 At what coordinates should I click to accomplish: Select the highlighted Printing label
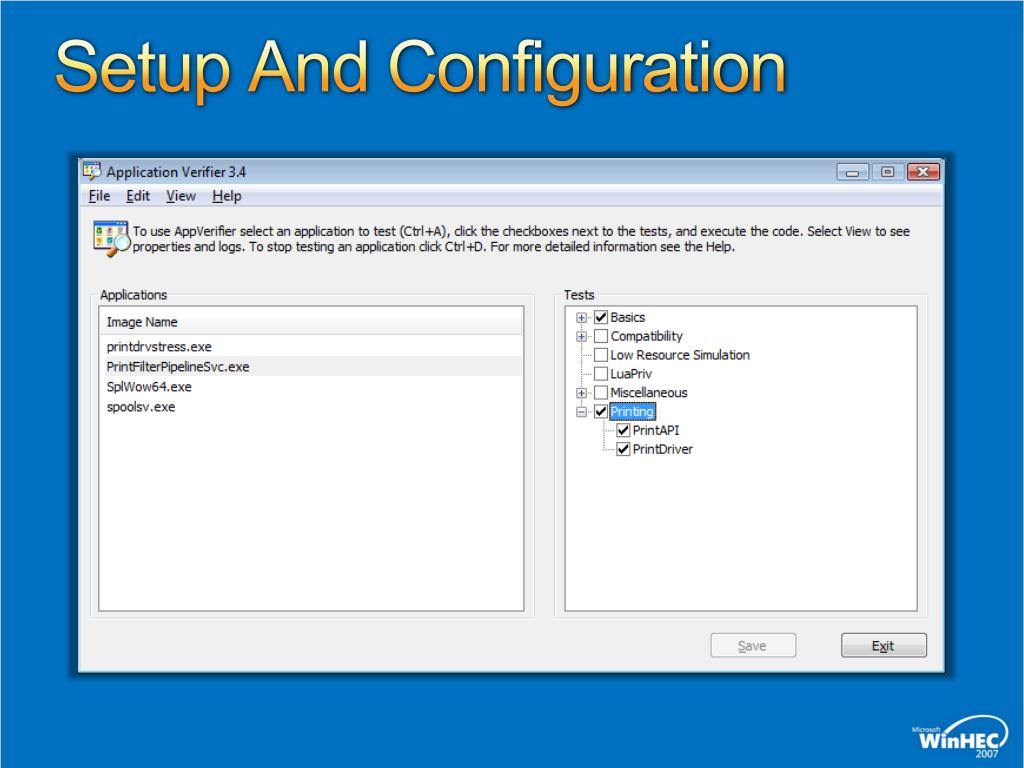(632, 411)
